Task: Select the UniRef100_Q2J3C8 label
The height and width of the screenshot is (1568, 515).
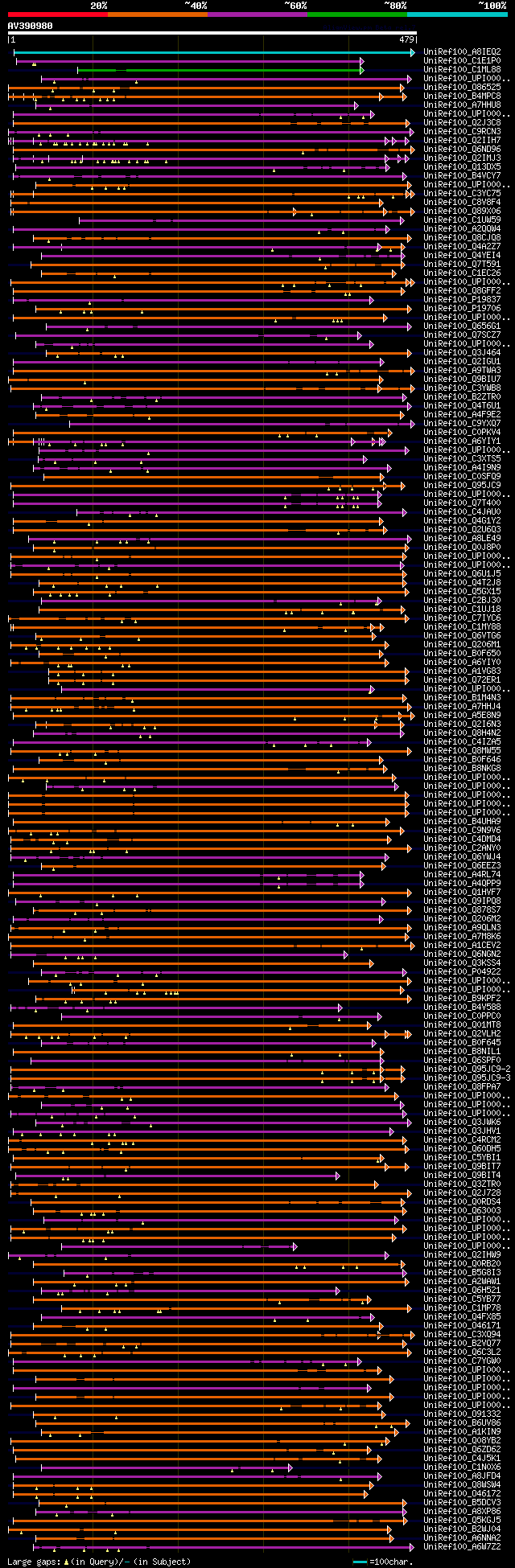Action: [x=462, y=122]
